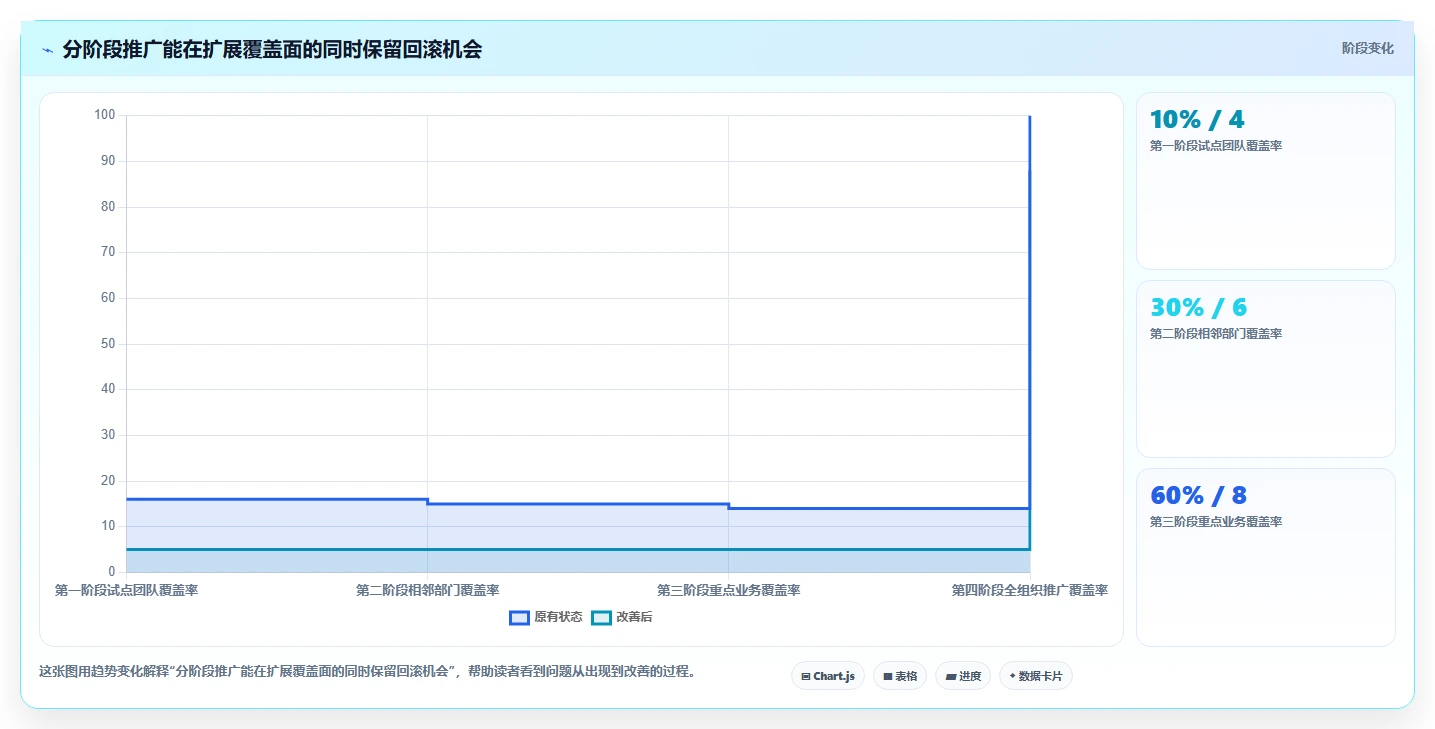The height and width of the screenshot is (729, 1435).
Task: Click the 改善后 legend label
Action: 634,618
